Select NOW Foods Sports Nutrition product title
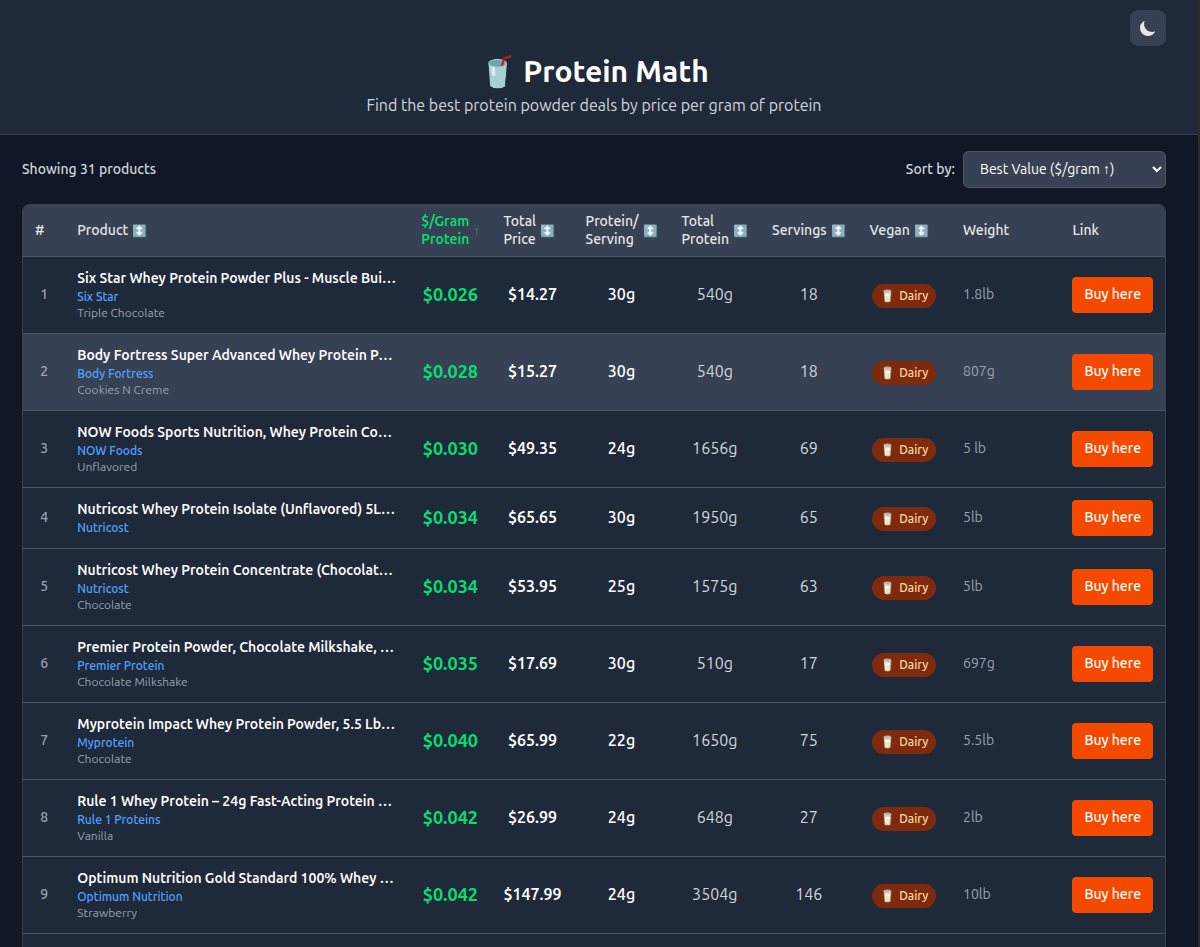1200x947 pixels. (235, 432)
